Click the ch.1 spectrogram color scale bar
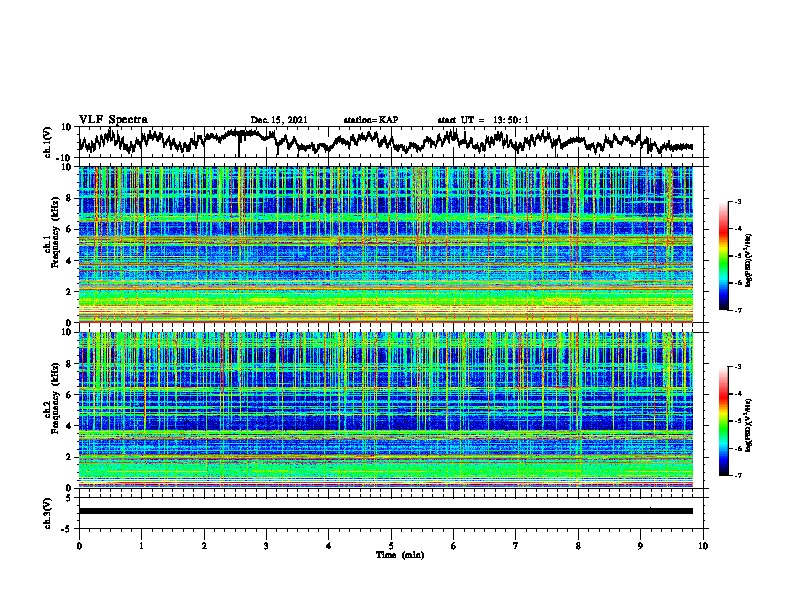Viewport: 792px width, 612px height. tap(723, 256)
